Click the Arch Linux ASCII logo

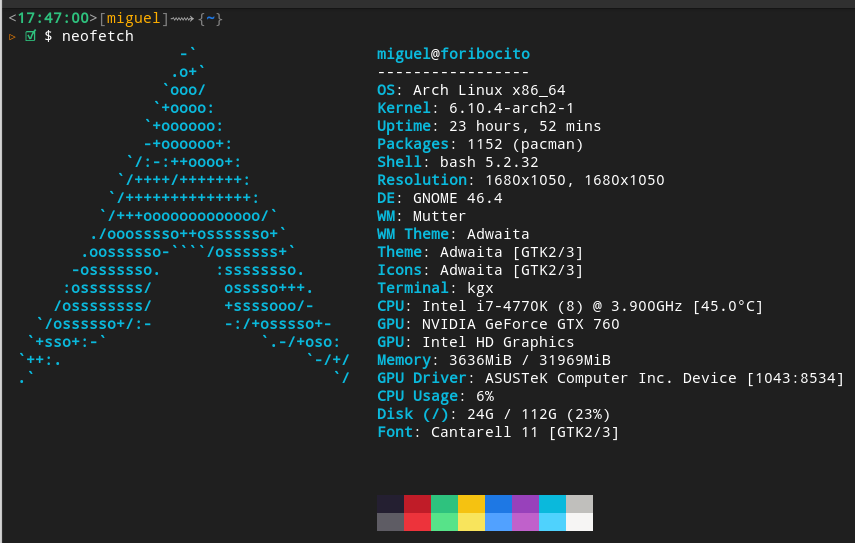[x=184, y=216]
